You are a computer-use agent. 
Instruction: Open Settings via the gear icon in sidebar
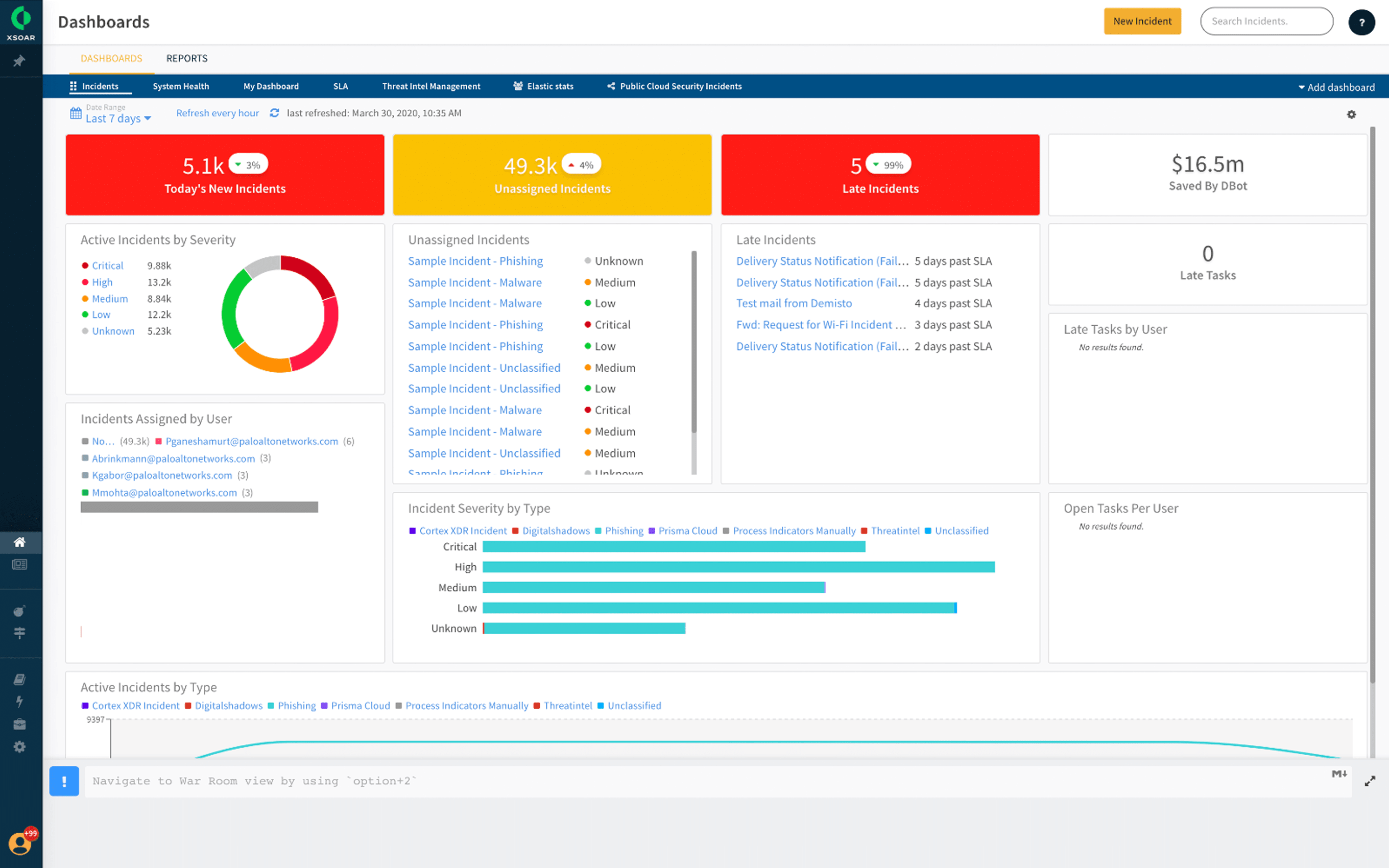pyautogui.click(x=20, y=747)
